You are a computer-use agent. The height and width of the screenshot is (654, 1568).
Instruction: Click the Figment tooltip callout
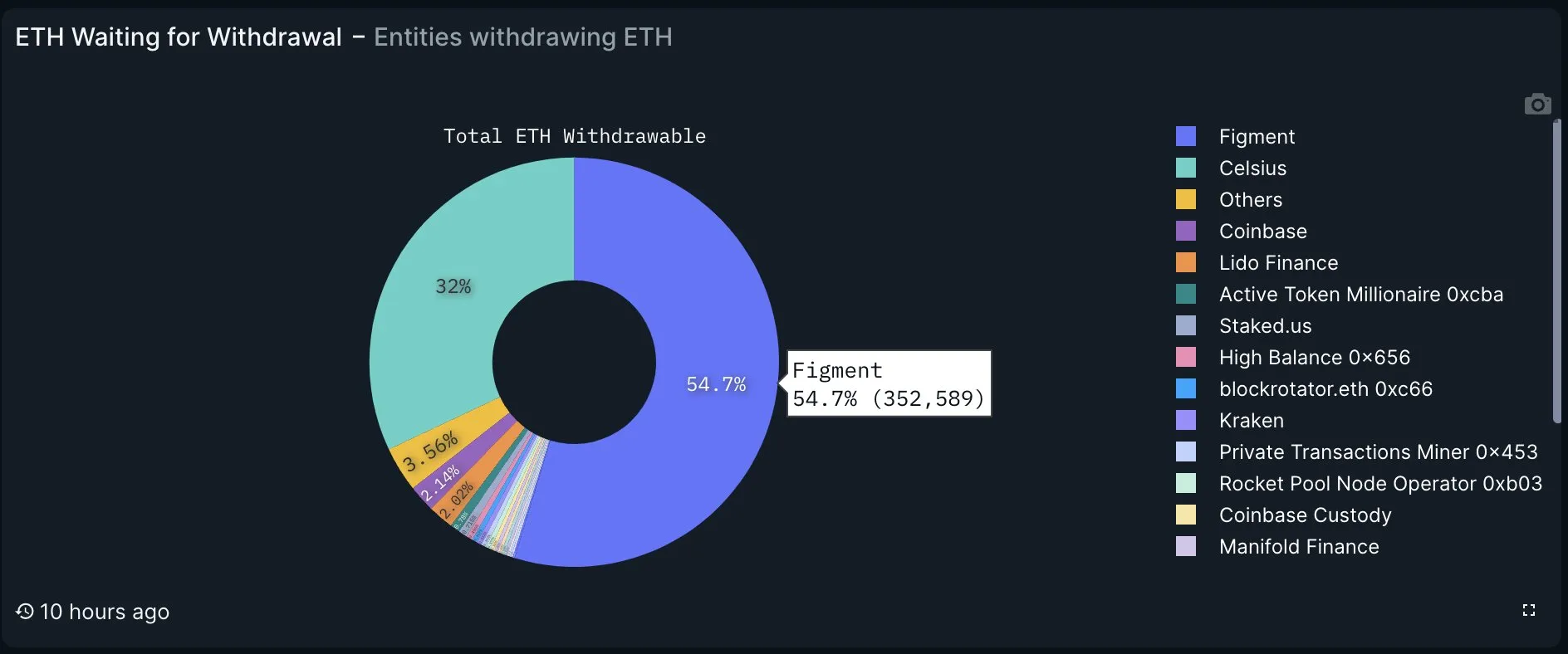[888, 383]
